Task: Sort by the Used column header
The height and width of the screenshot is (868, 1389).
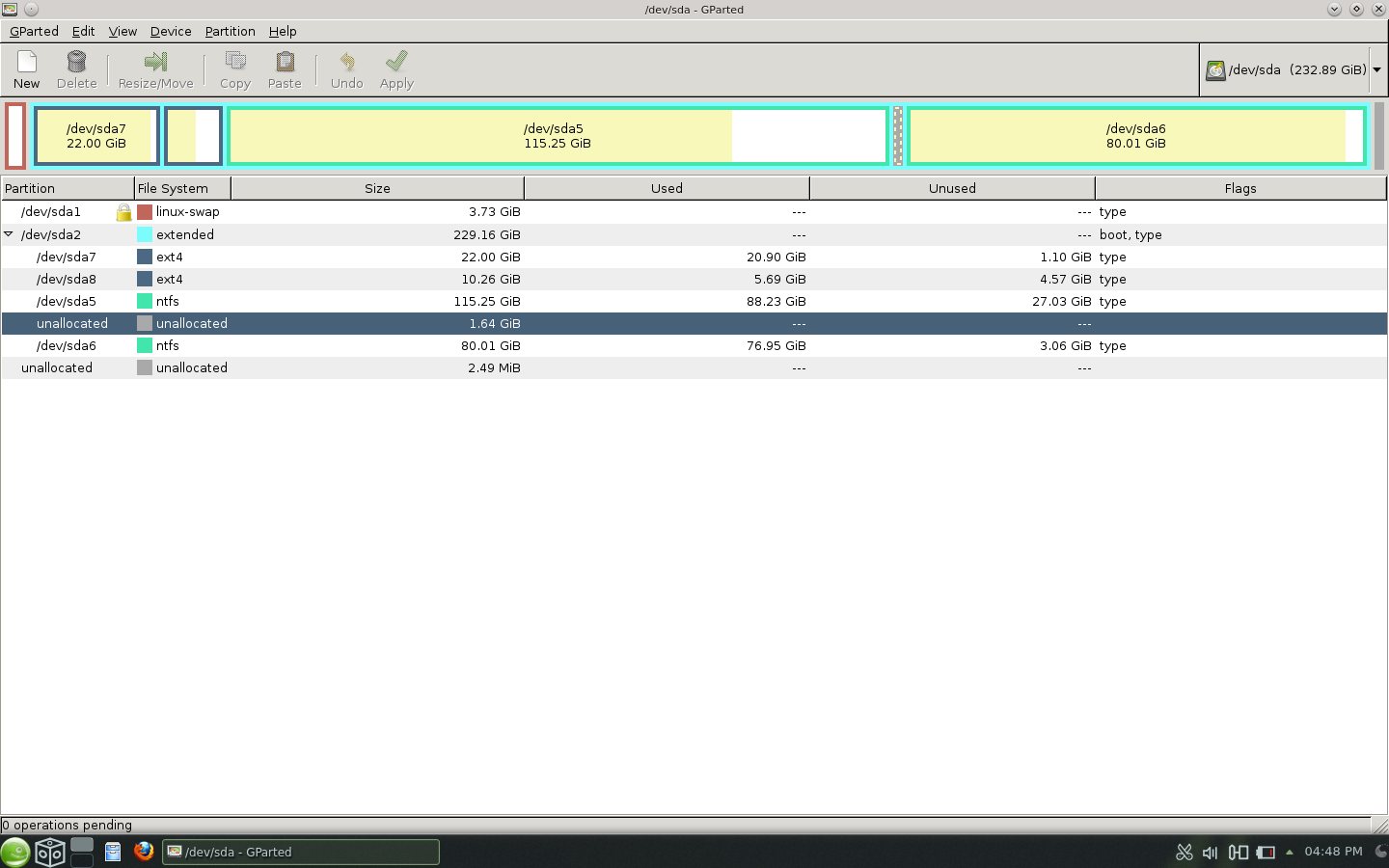Action: coord(667,188)
